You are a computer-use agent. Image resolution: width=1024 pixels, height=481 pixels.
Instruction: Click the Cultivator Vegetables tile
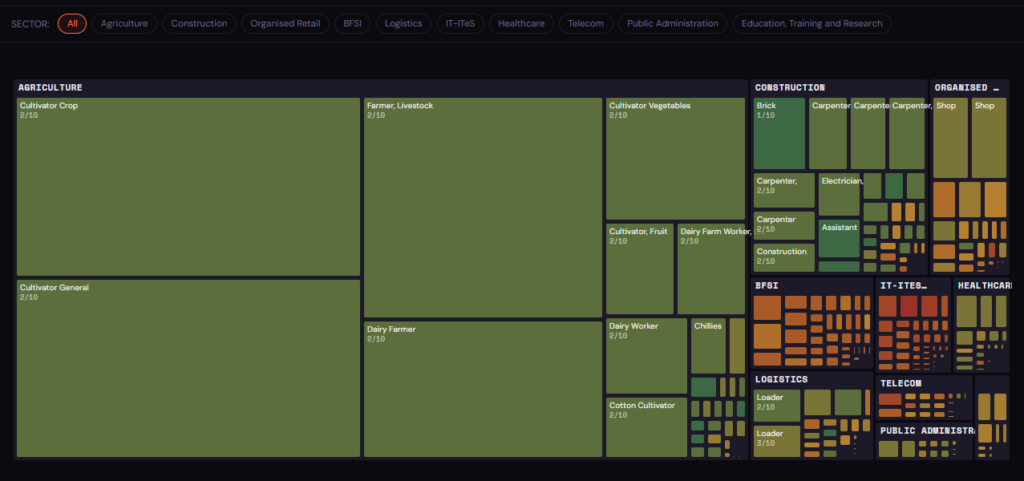point(675,158)
